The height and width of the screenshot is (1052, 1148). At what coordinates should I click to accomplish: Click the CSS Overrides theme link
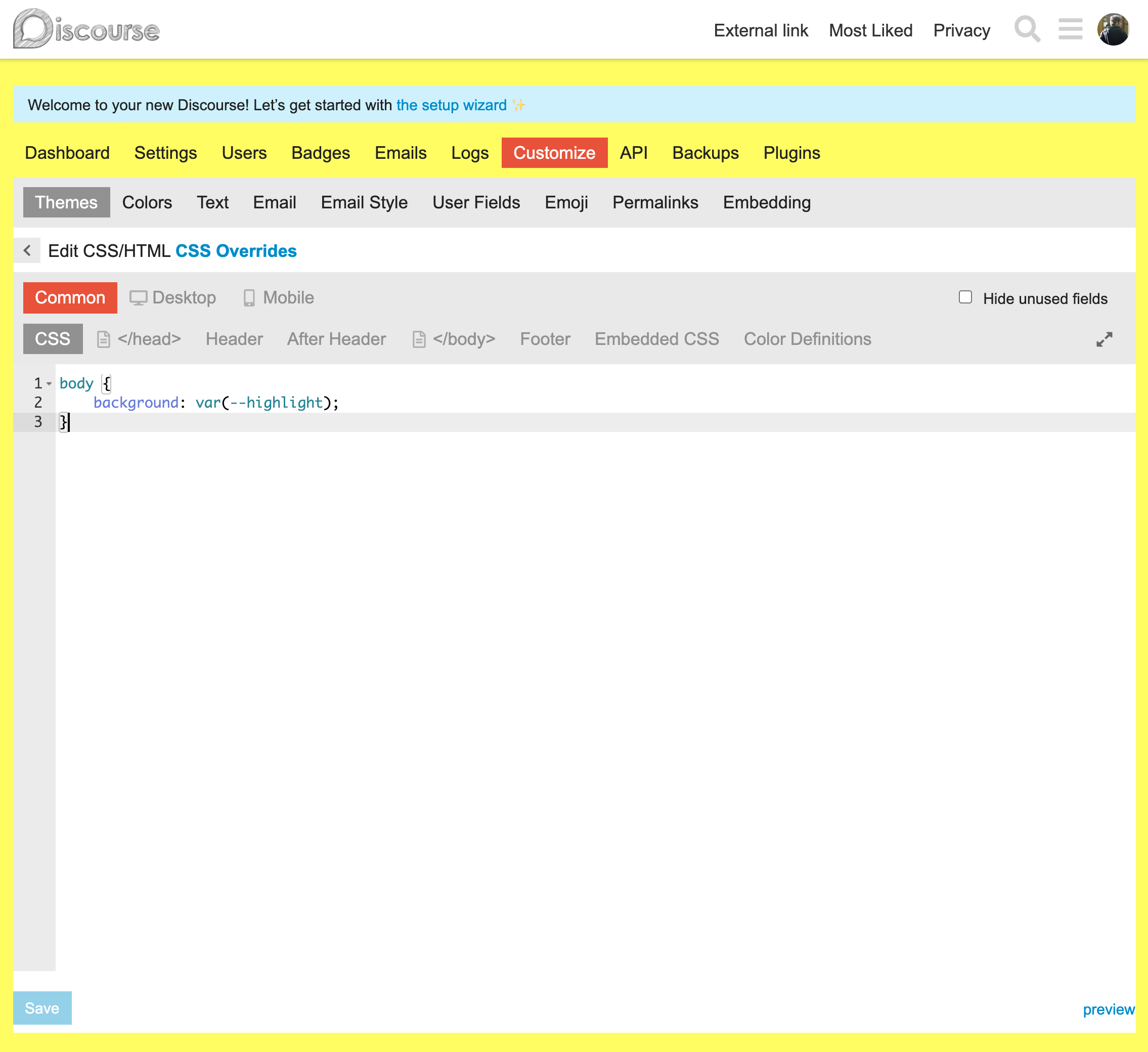(236, 251)
